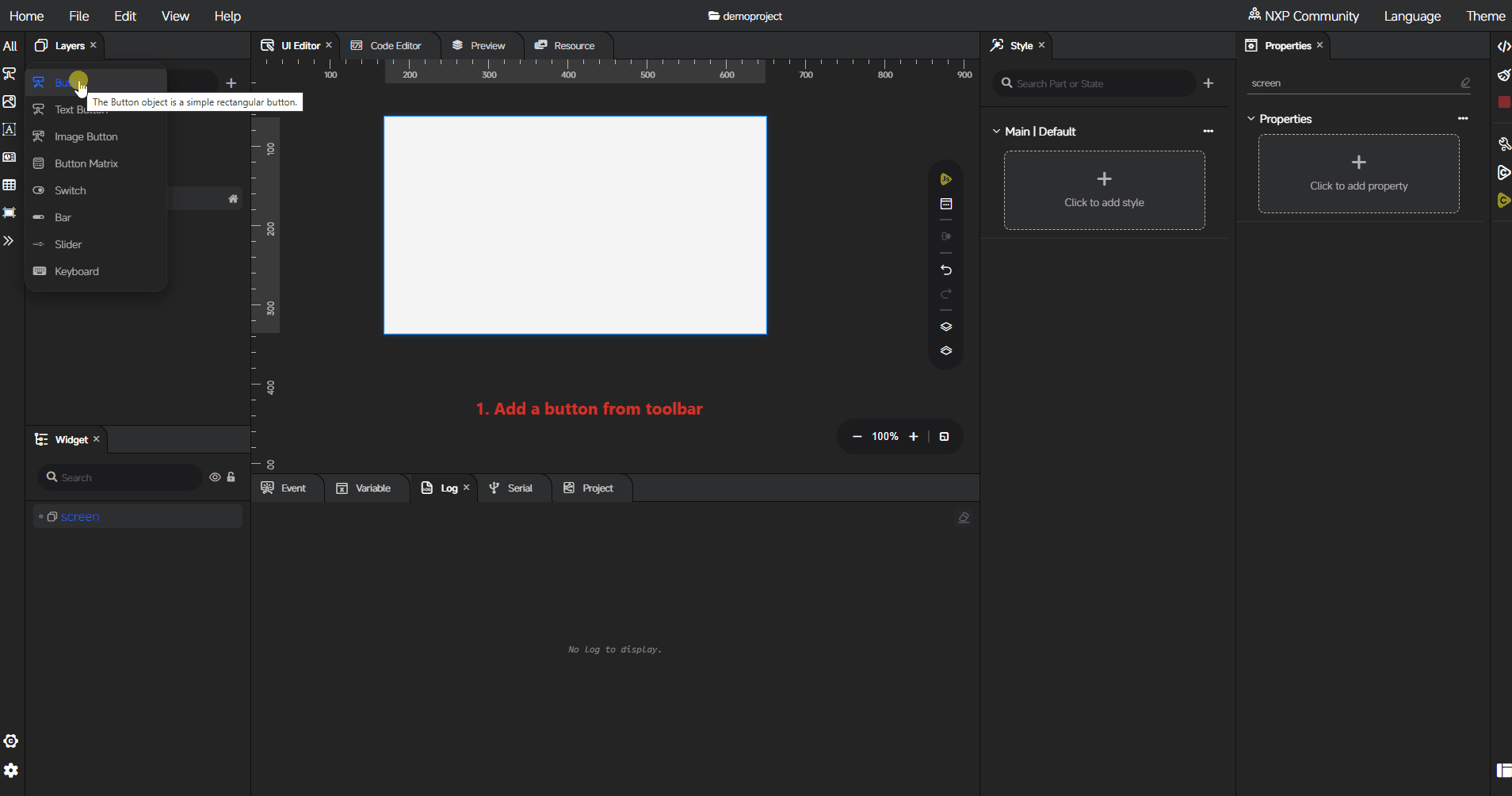Open the Variable tab

click(364, 488)
